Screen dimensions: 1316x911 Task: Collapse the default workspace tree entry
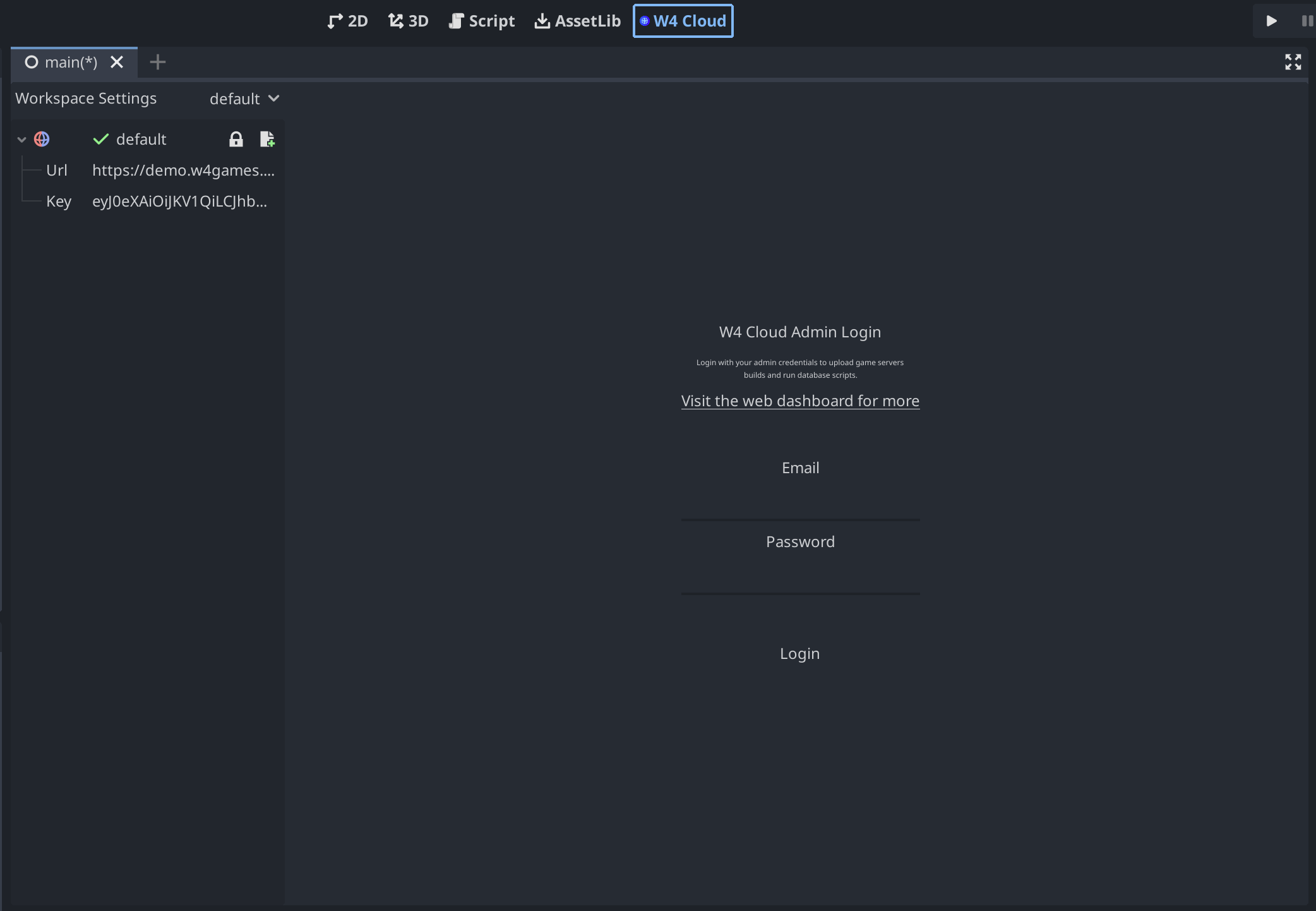point(21,139)
